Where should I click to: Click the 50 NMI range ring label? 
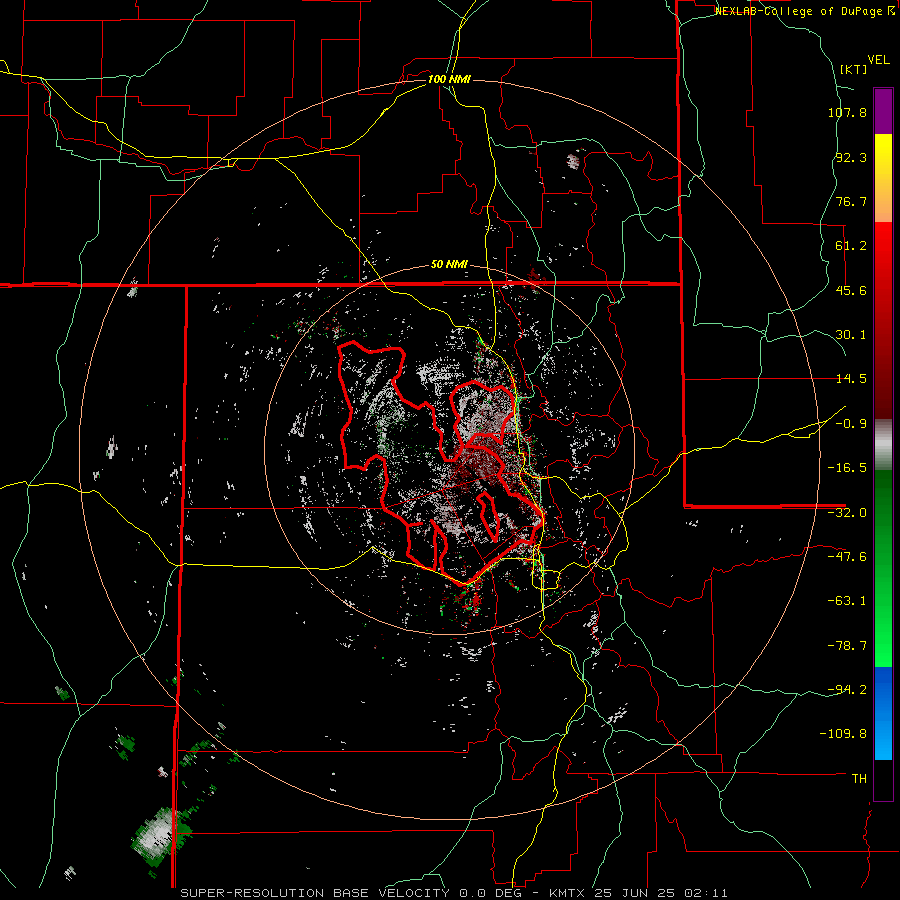(x=449, y=265)
